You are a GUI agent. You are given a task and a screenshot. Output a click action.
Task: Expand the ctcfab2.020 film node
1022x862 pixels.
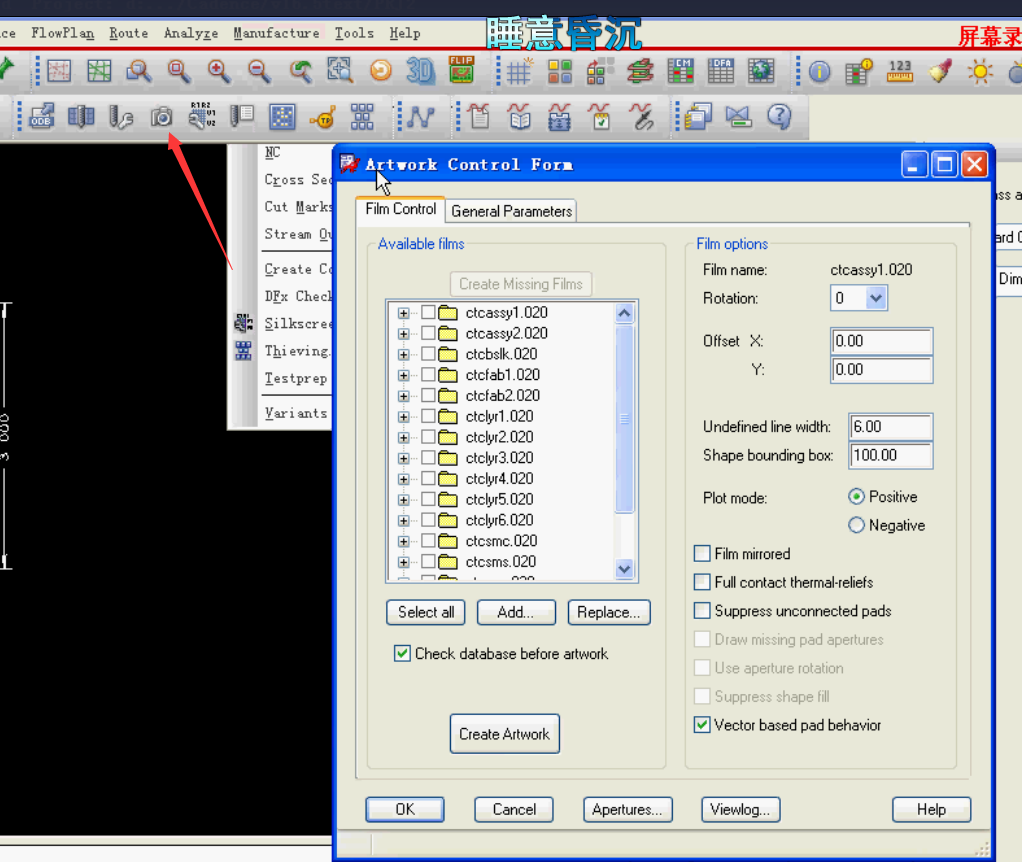403,396
